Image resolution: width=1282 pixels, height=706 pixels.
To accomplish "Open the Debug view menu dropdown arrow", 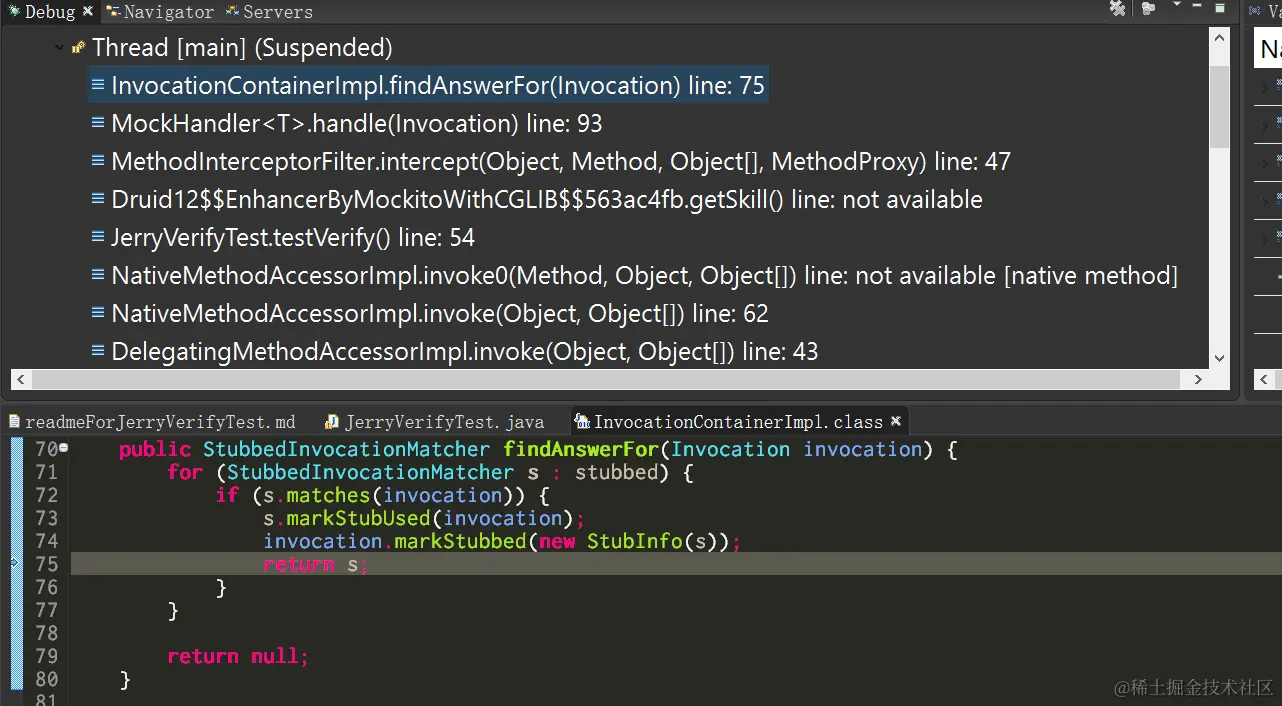I will (1176, 6).
